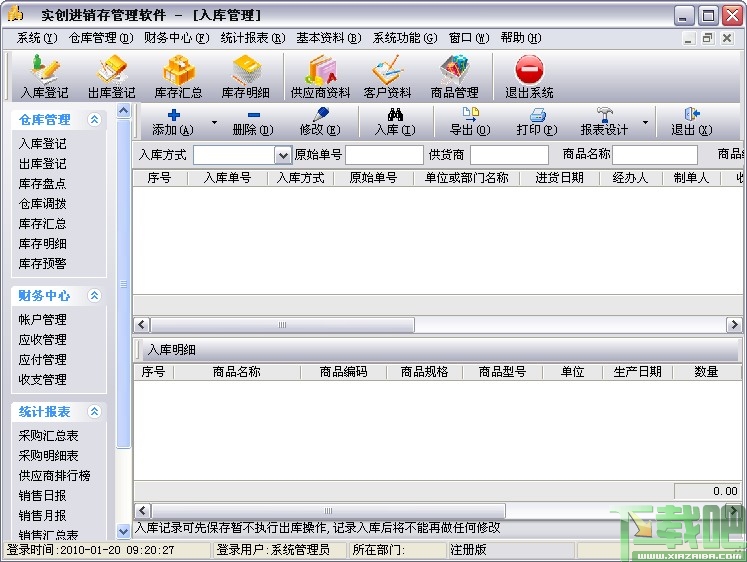This screenshot has width=747, height=562.
Task: Select the 修改 pen tool
Action: coord(320,114)
